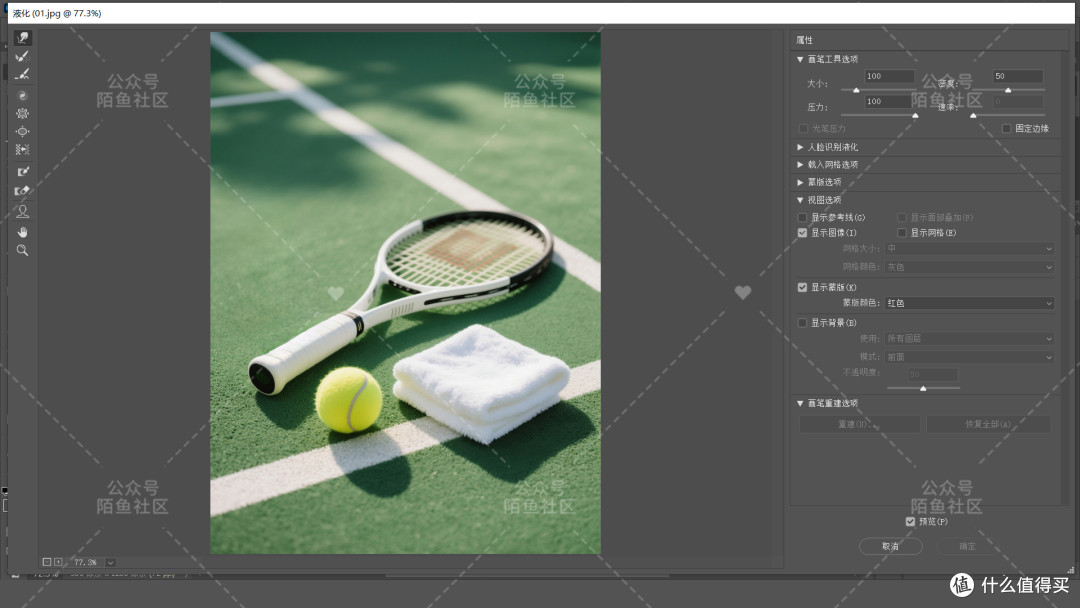Open the 使用 dropdown showing 所有图层

pos(969,339)
